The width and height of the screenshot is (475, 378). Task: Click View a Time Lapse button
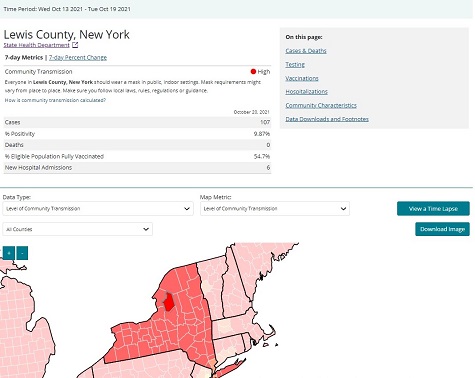433,209
